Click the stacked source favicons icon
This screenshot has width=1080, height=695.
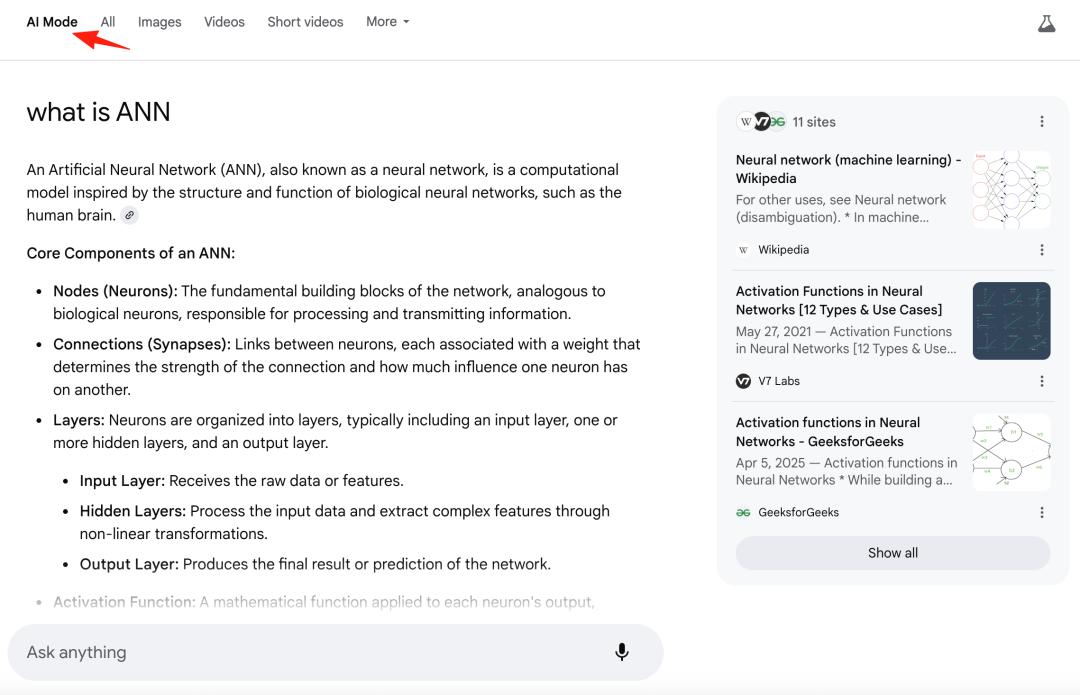(761, 122)
